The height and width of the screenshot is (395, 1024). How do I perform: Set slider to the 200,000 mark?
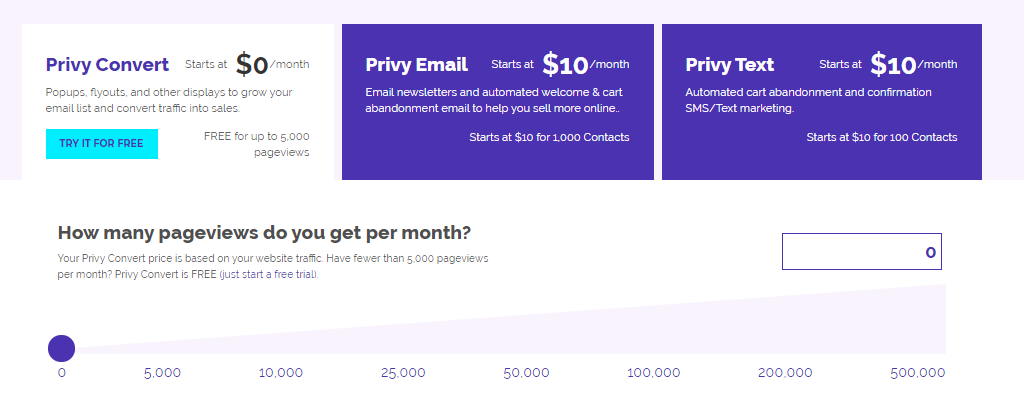pyautogui.click(x=785, y=373)
